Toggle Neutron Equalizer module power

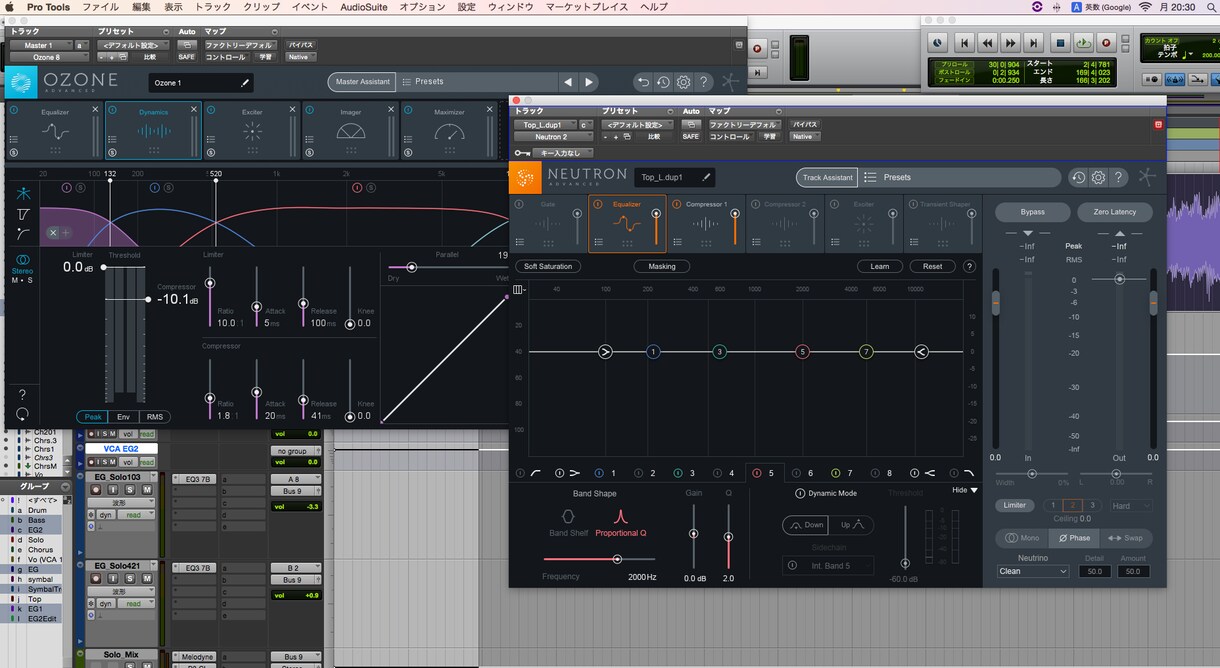tap(598, 204)
